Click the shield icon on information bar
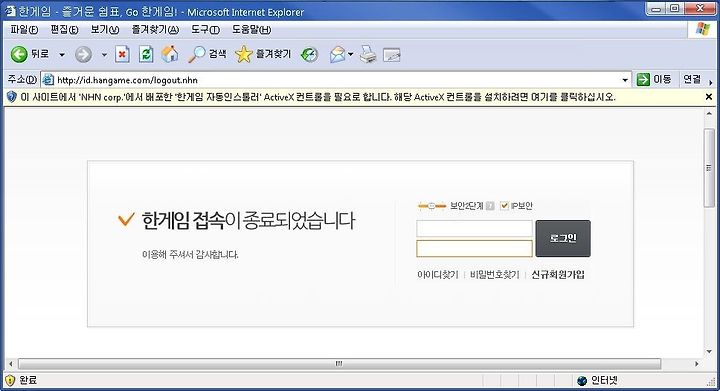The width and height of the screenshot is (720, 391). (11, 97)
